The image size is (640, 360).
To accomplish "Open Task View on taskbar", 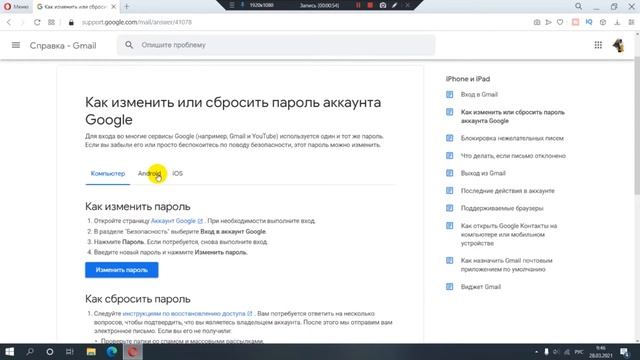I will tap(70, 352).
